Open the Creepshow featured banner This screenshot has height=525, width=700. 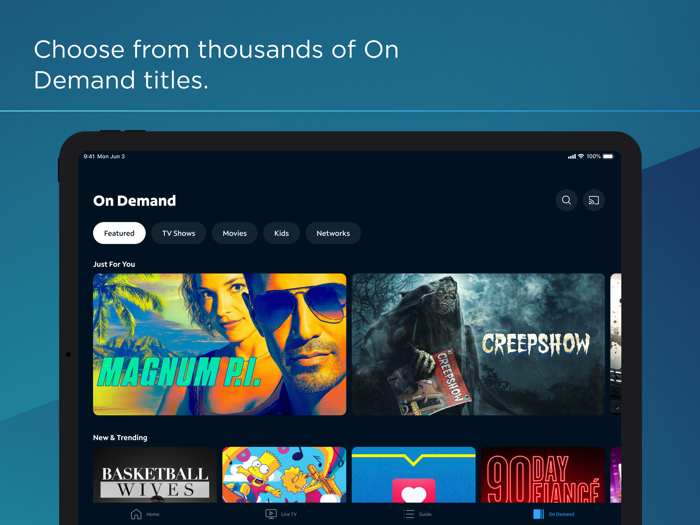(478, 344)
